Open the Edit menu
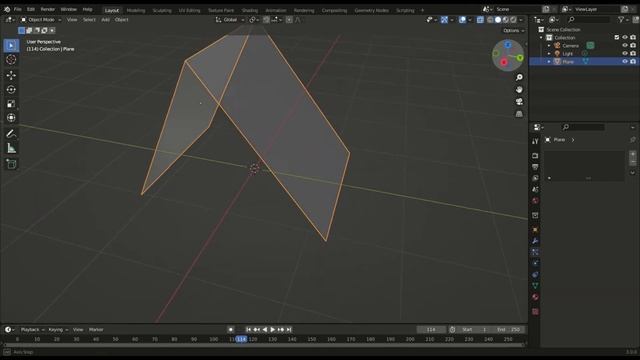Image resolution: width=640 pixels, height=360 pixels. [x=31, y=9]
